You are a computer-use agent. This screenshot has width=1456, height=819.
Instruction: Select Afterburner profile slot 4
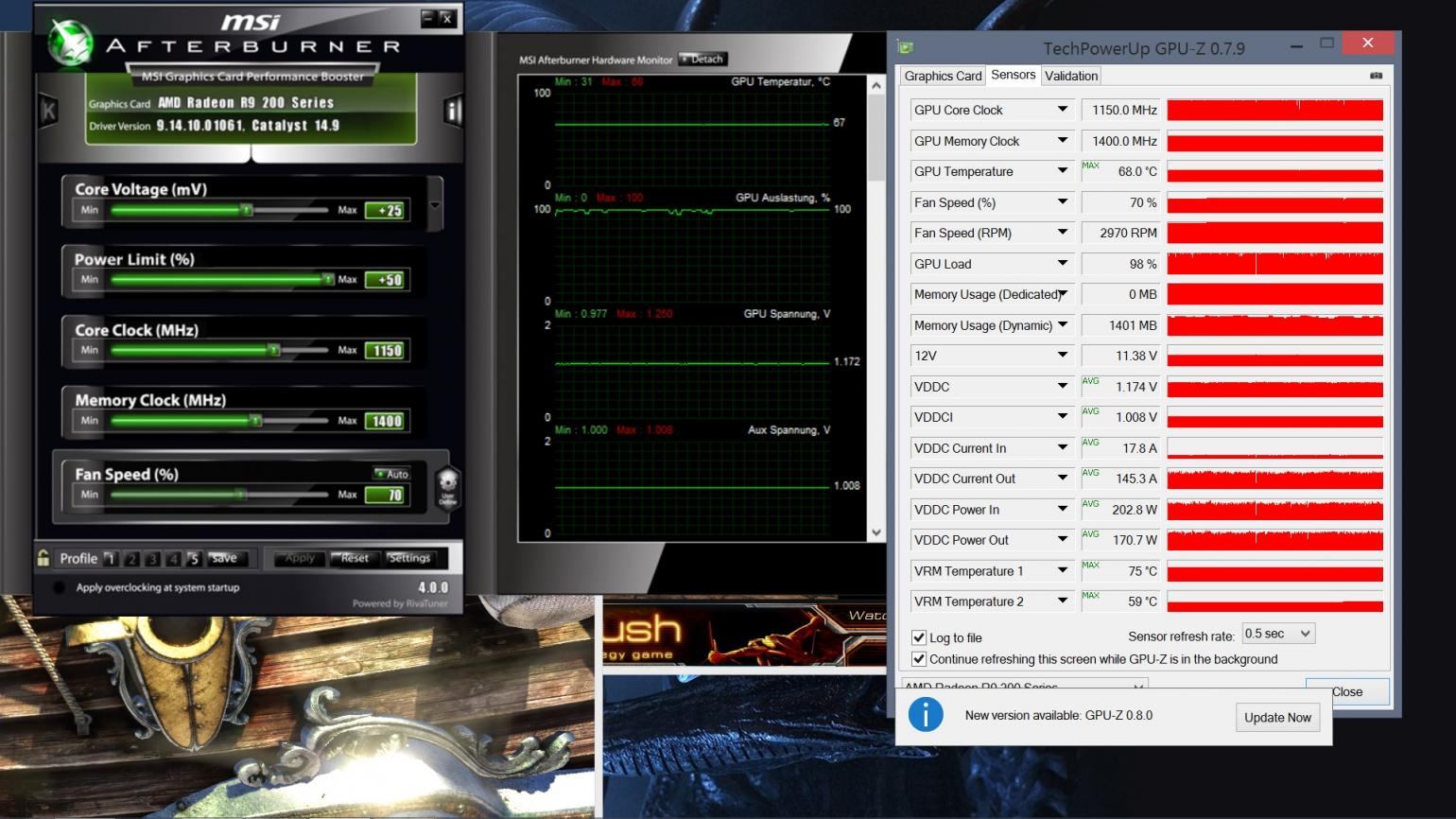173,559
